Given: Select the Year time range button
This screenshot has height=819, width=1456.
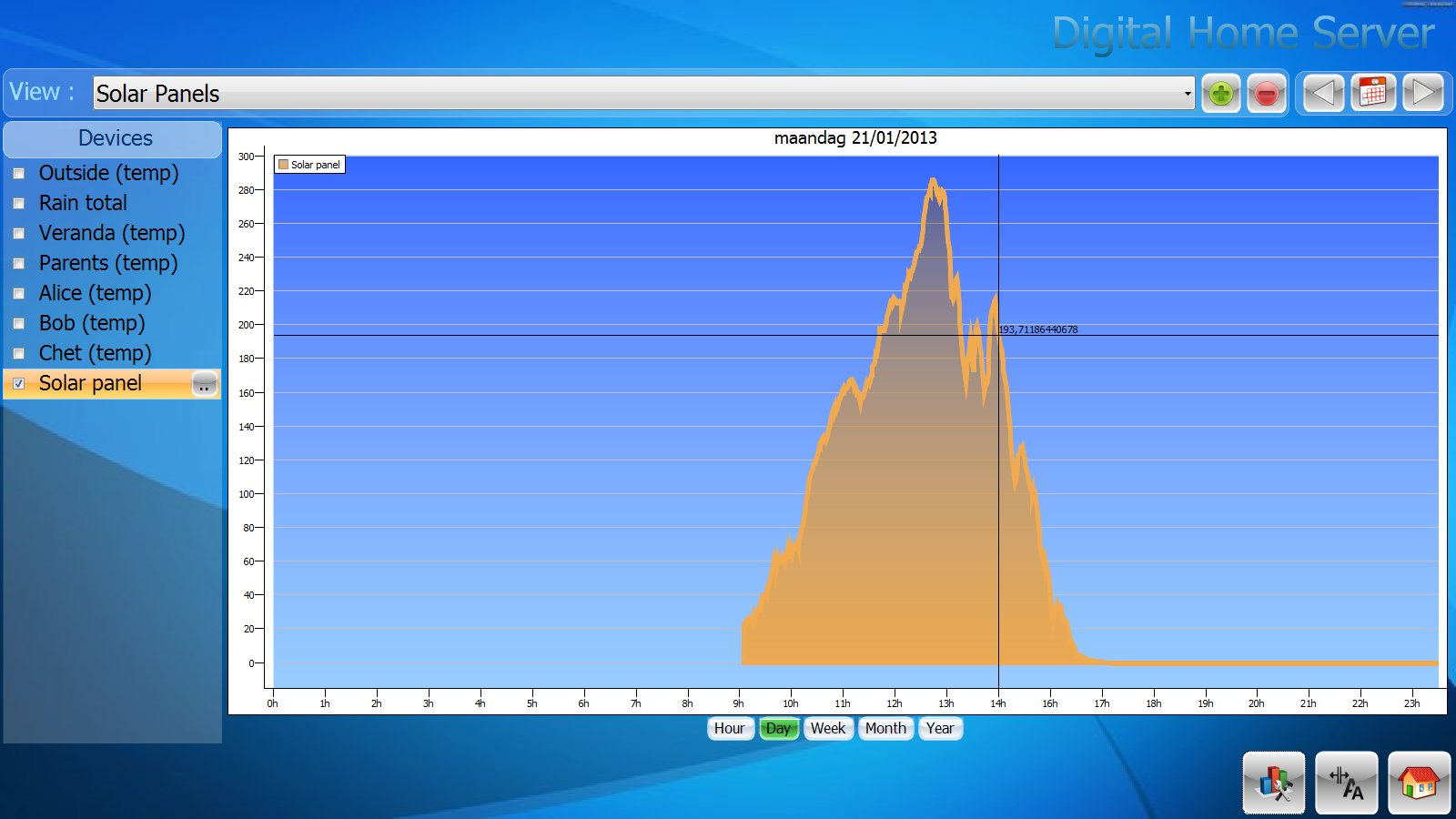Looking at the screenshot, I should [x=940, y=728].
